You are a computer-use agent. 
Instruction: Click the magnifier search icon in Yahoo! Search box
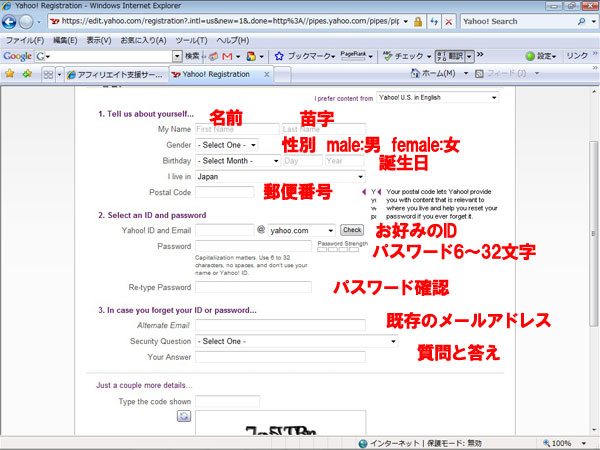pyautogui.click(x=582, y=21)
